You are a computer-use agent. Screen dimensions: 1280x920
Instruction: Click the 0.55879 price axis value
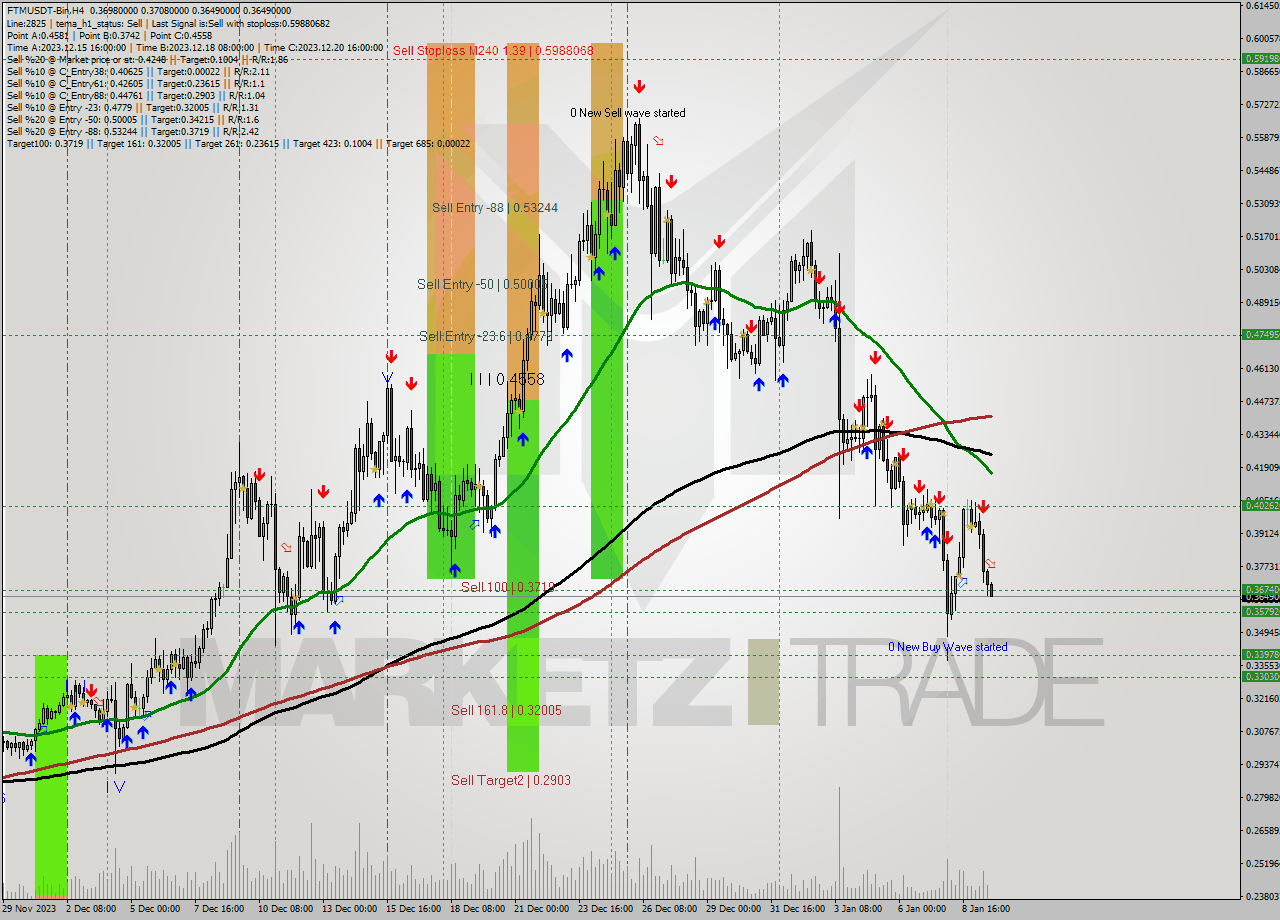coord(1262,137)
